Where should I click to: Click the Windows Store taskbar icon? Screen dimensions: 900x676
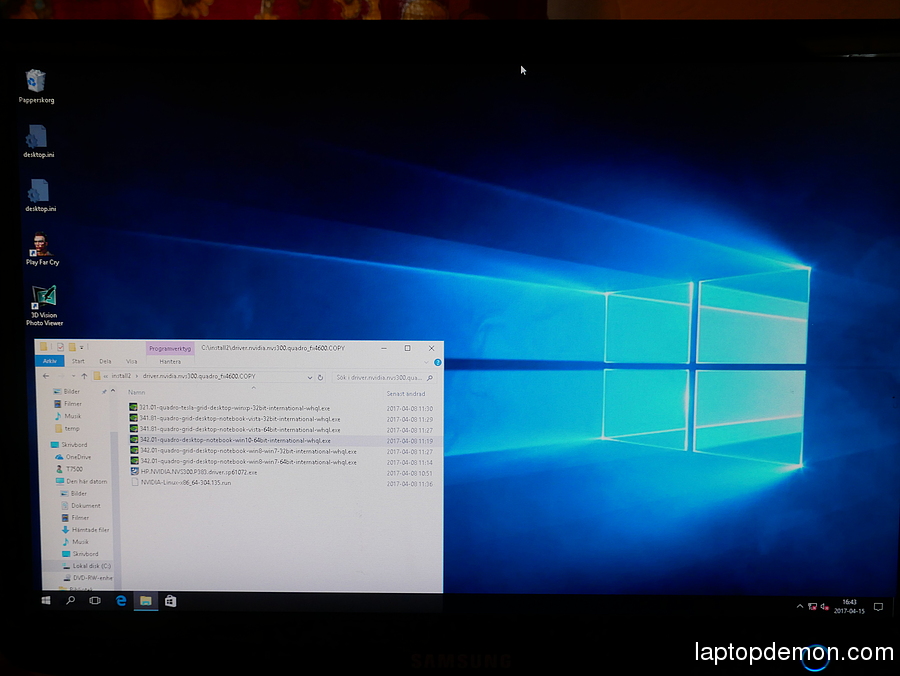(171, 601)
